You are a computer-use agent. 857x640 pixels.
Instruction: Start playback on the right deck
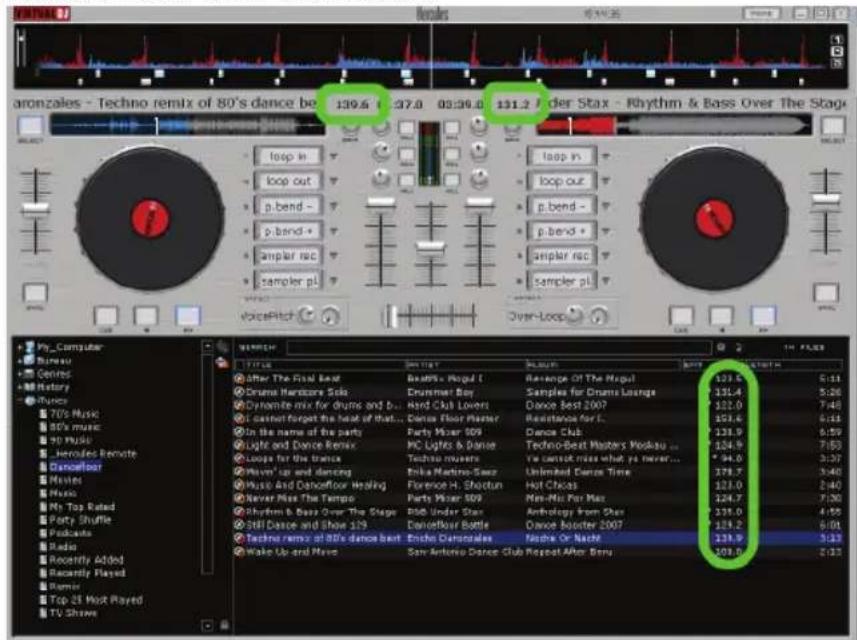(763, 315)
